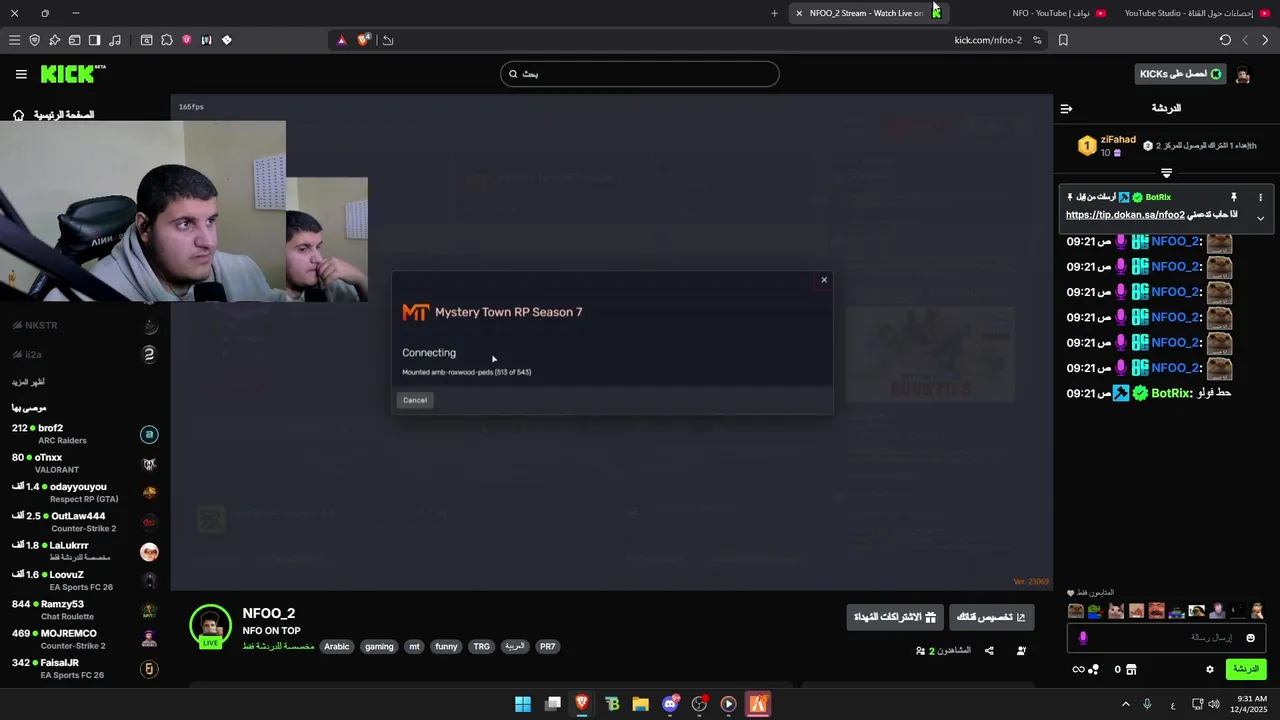Open pinned message three-dot options
This screenshot has height=720, width=1280.
point(1260,197)
